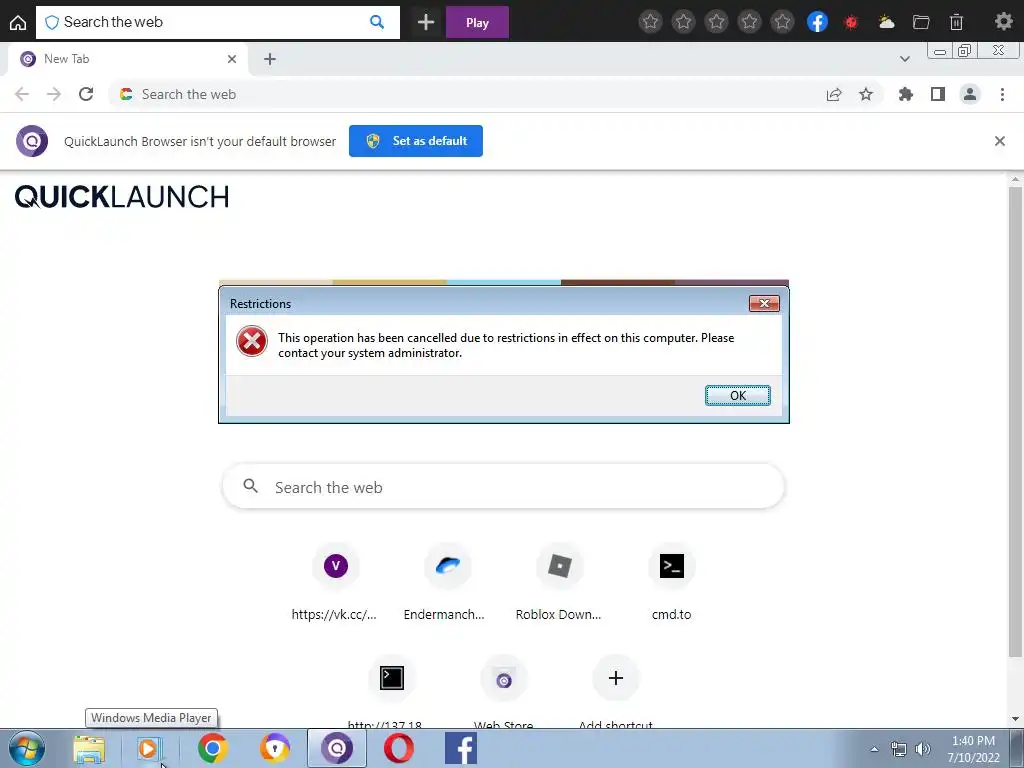Open the Facebook taskbar icon

pos(460,748)
